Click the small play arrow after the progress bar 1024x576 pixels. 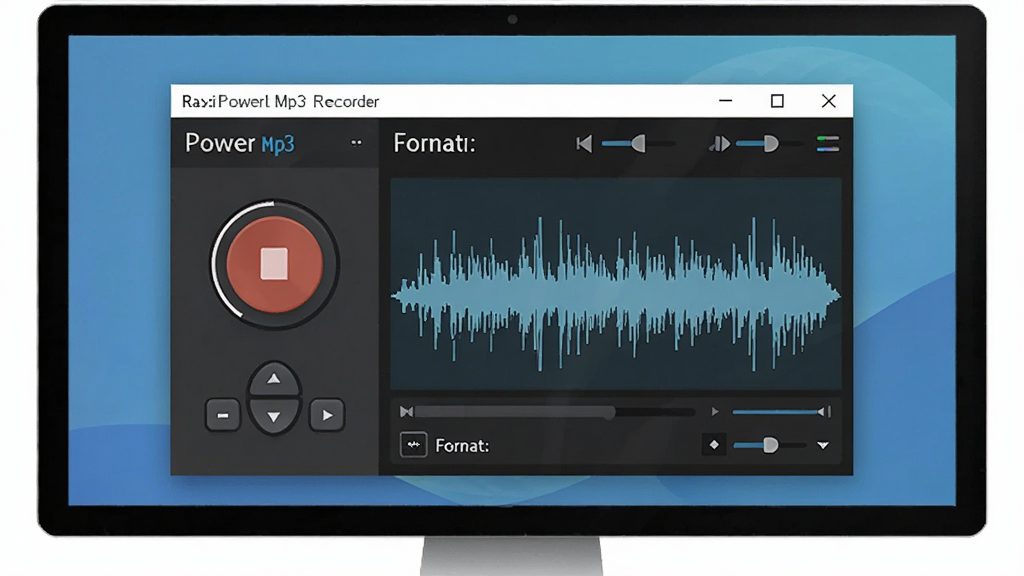[715, 411]
